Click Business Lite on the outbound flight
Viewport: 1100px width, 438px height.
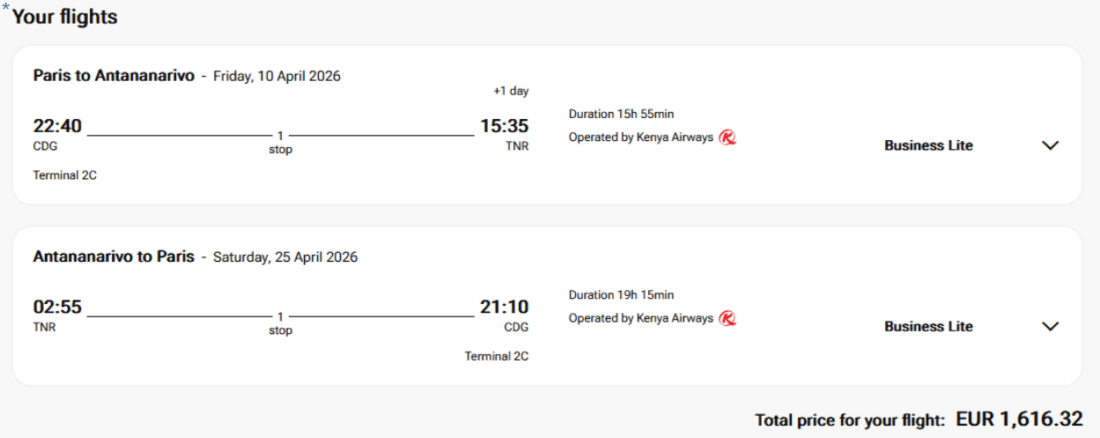(928, 145)
